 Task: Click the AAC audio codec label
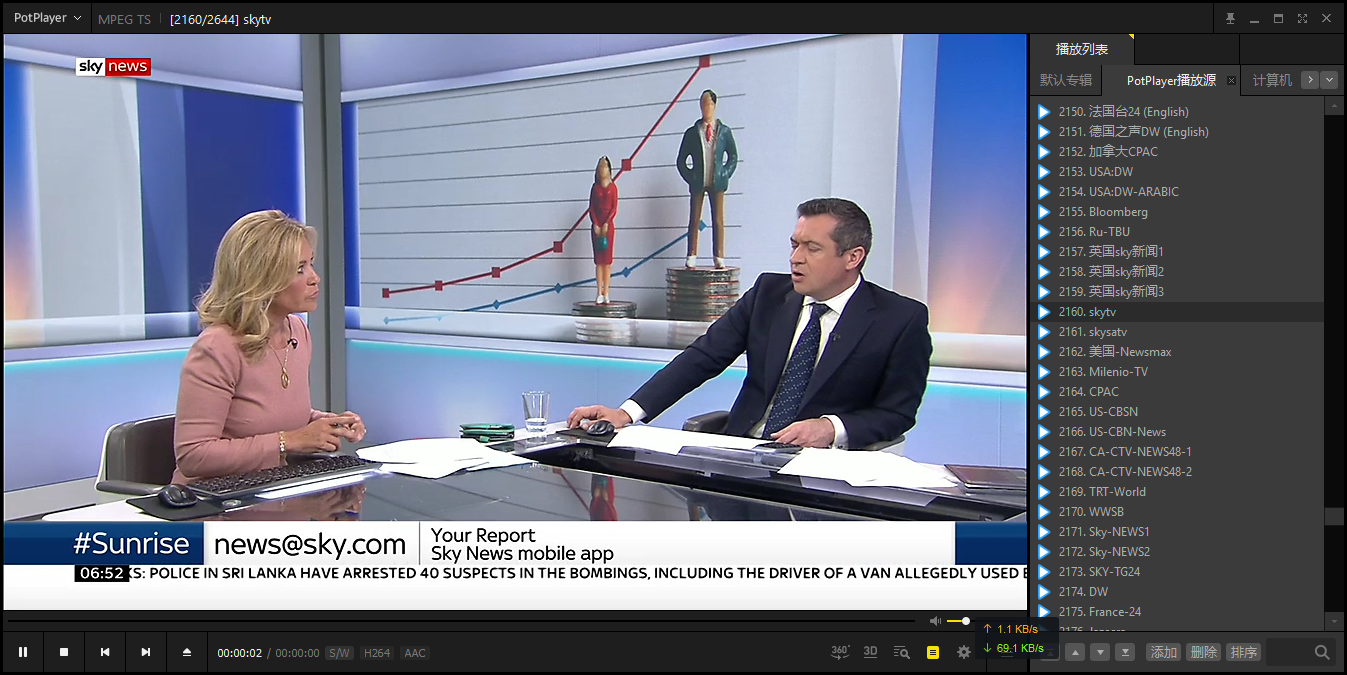point(415,653)
